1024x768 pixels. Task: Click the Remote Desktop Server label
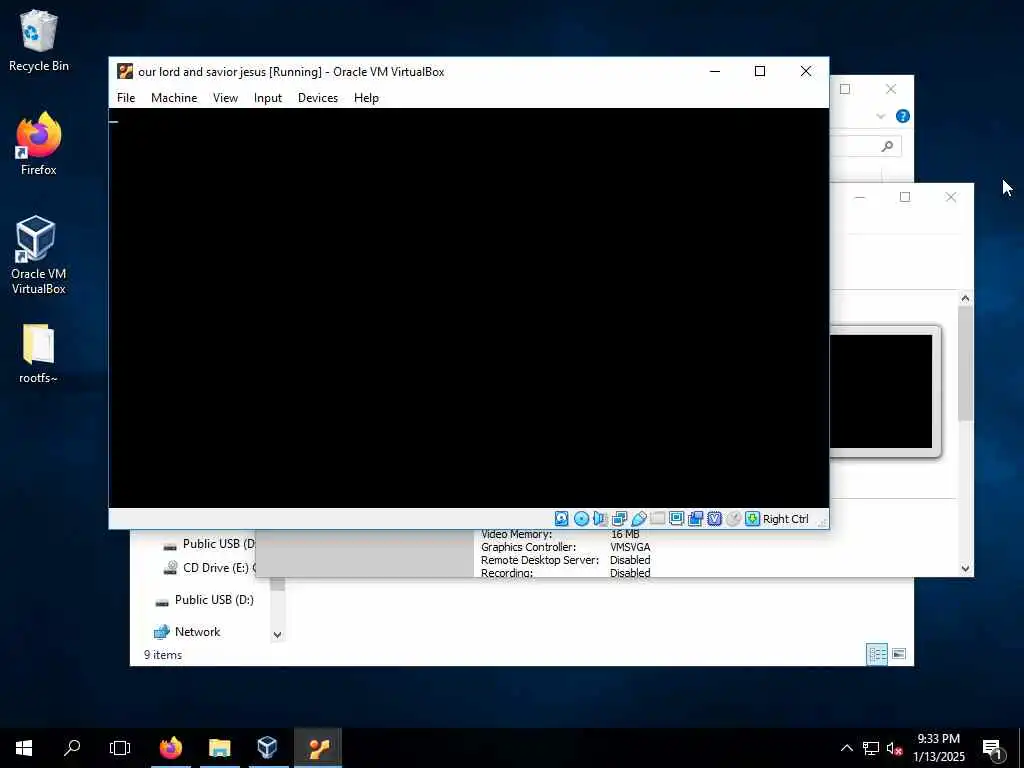coord(539,560)
